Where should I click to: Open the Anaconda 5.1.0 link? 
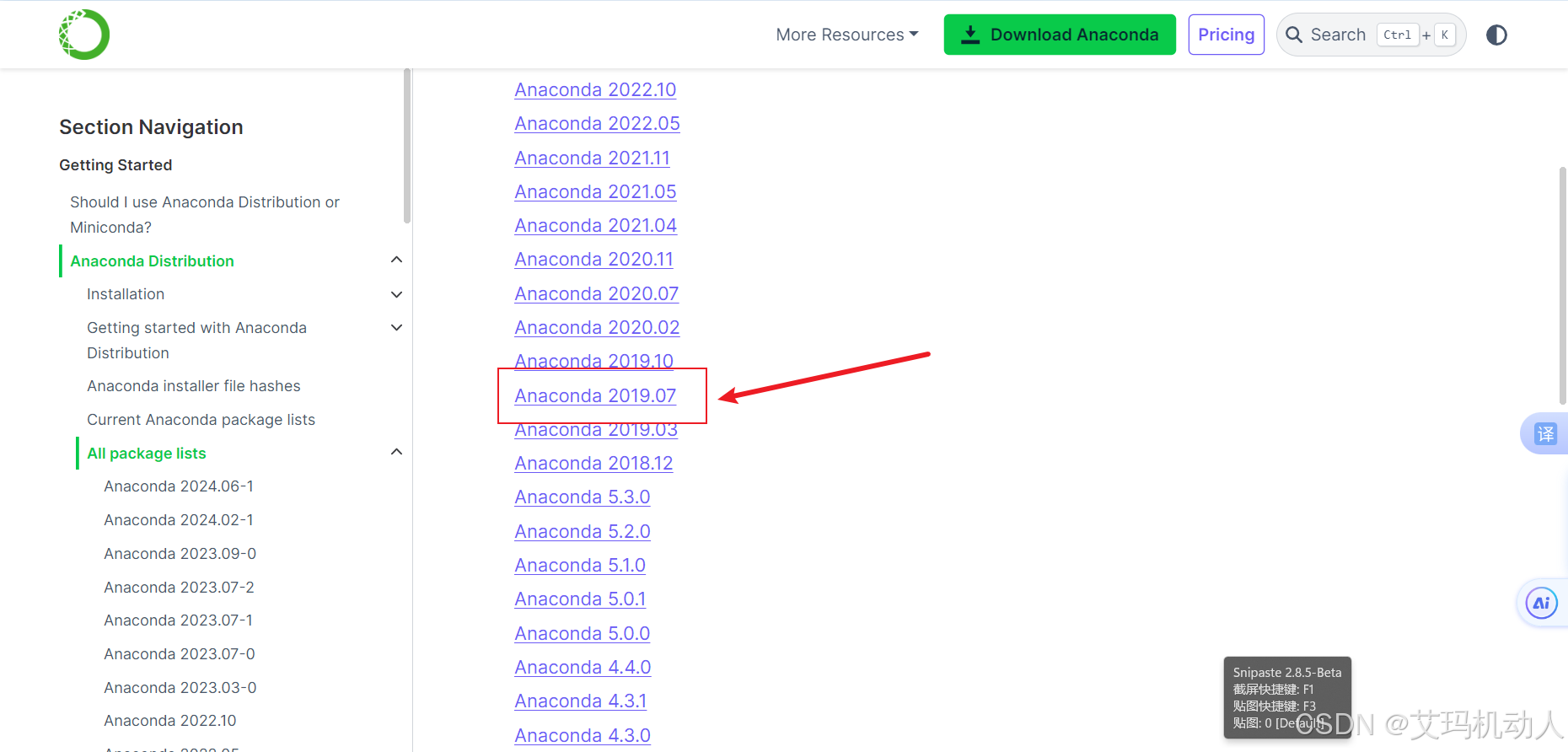coord(580,565)
